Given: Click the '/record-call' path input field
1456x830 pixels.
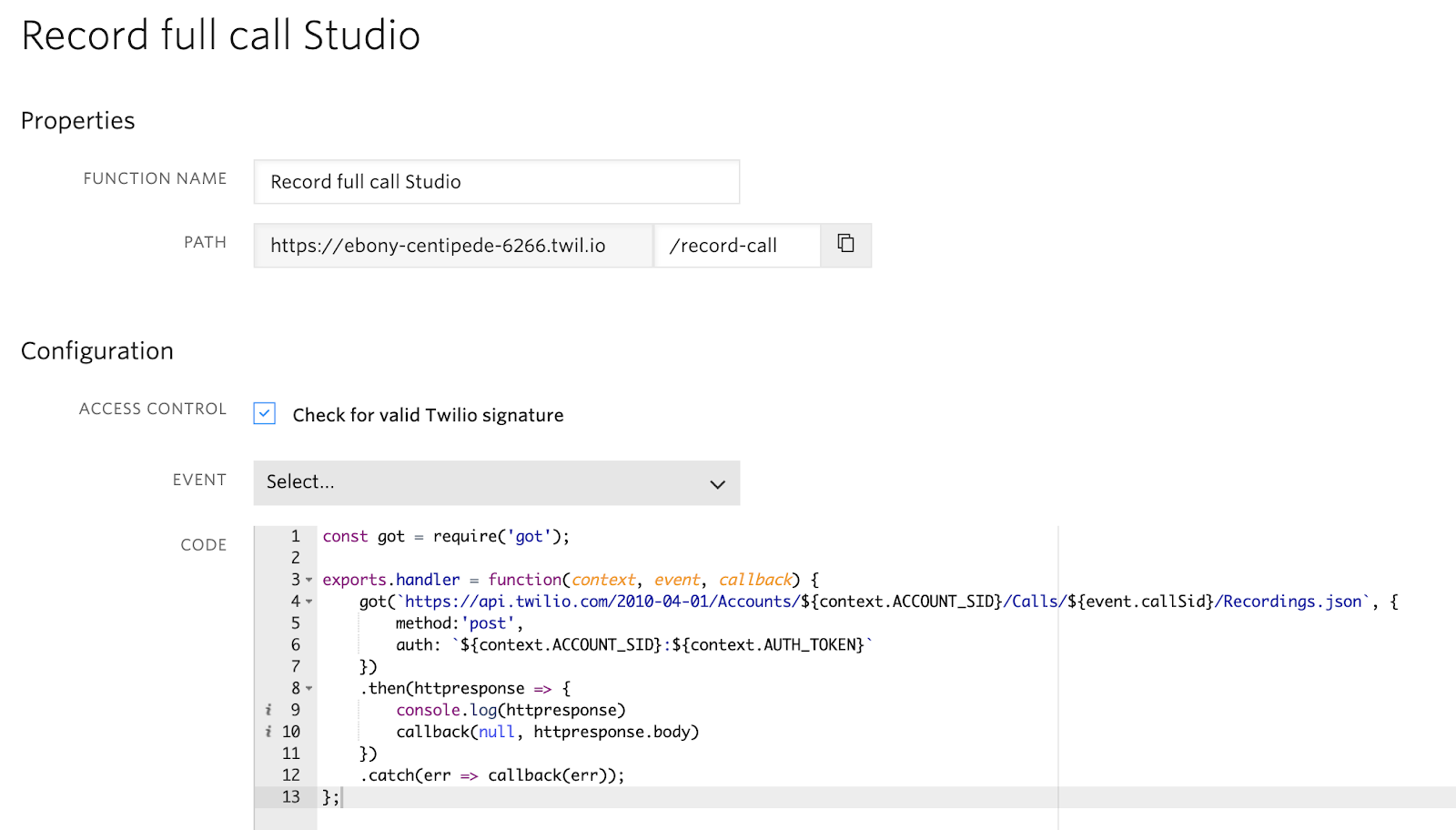Looking at the screenshot, I should pos(737,246).
